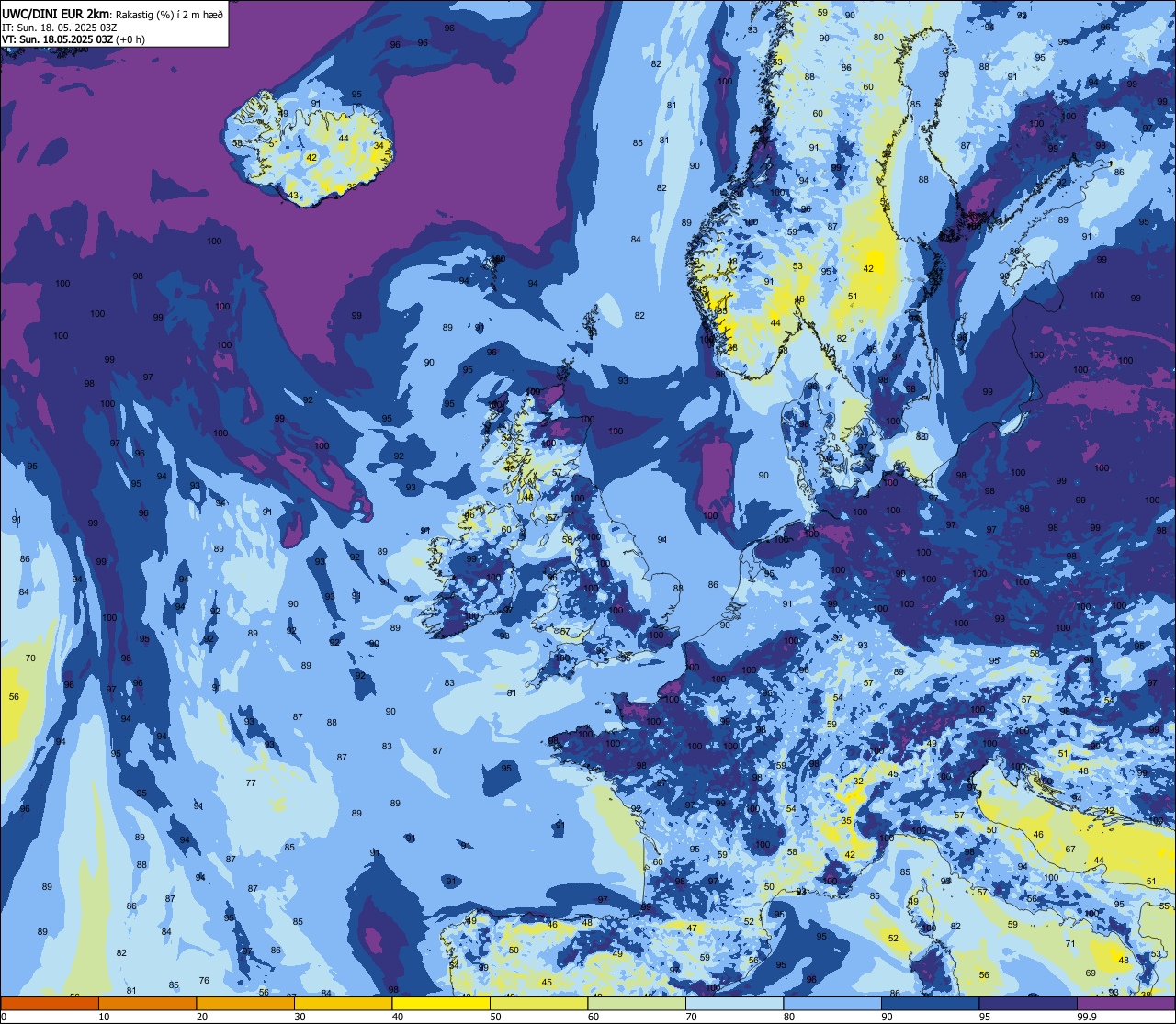The image size is (1176, 1024).
Task: Click the 70–80 % lightest blue legend swatch
Action: (734, 1003)
